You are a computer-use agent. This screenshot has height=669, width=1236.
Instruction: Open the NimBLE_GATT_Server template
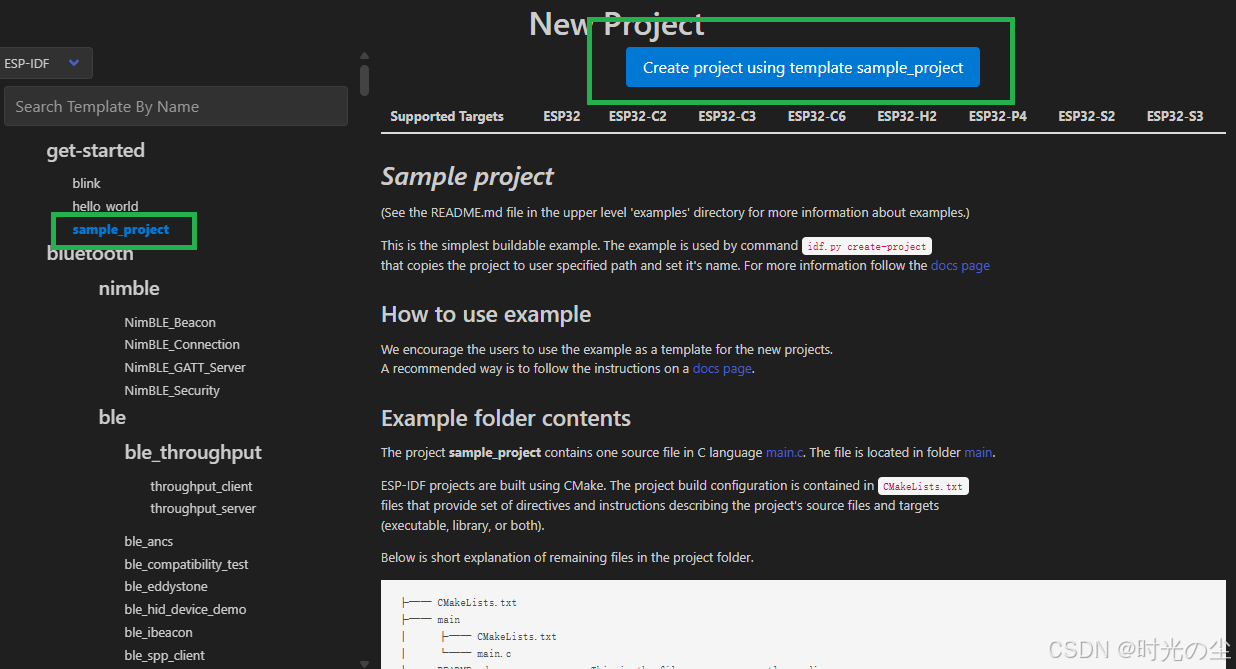click(185, 367)
